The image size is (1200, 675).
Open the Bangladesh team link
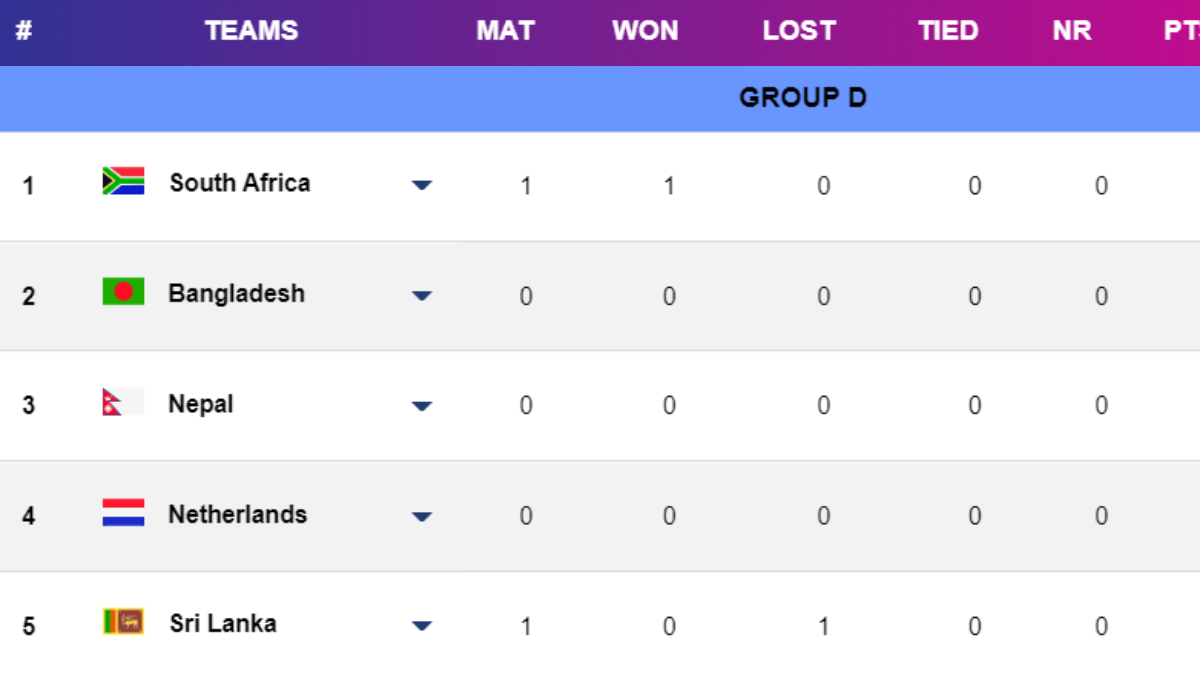tap(236, 294)
